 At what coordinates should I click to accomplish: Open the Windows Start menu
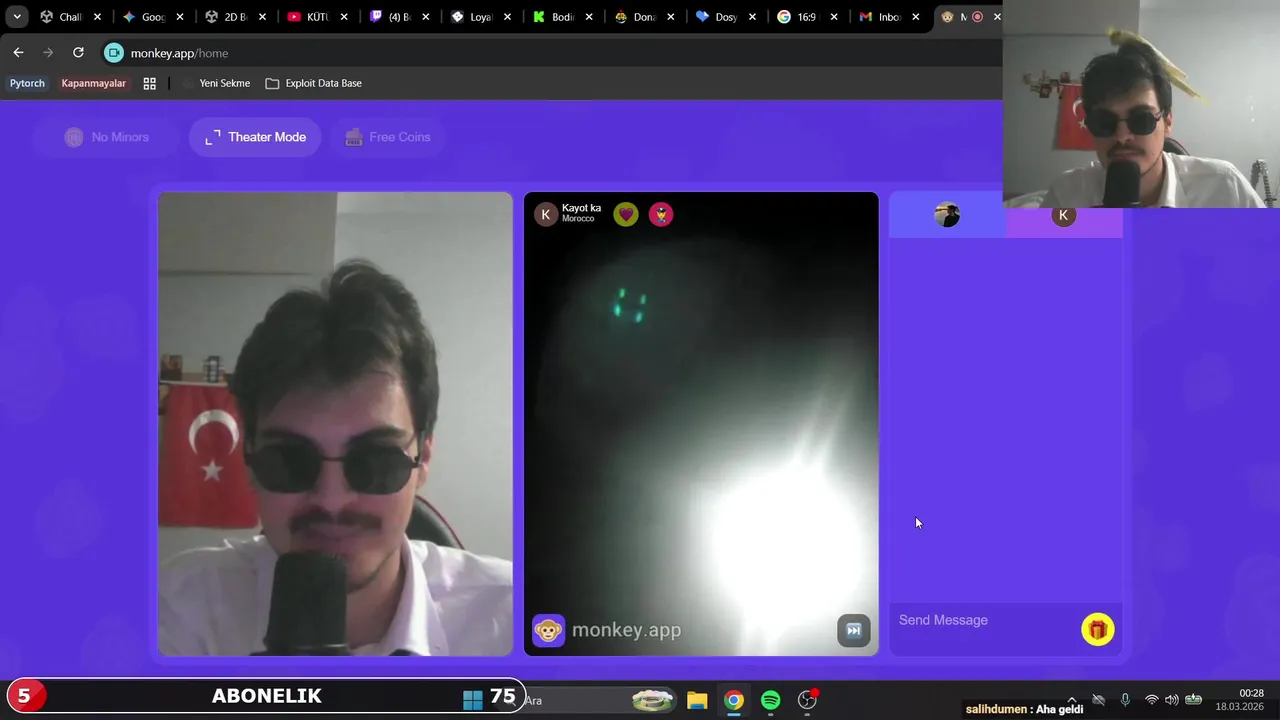tap(473, 699)
